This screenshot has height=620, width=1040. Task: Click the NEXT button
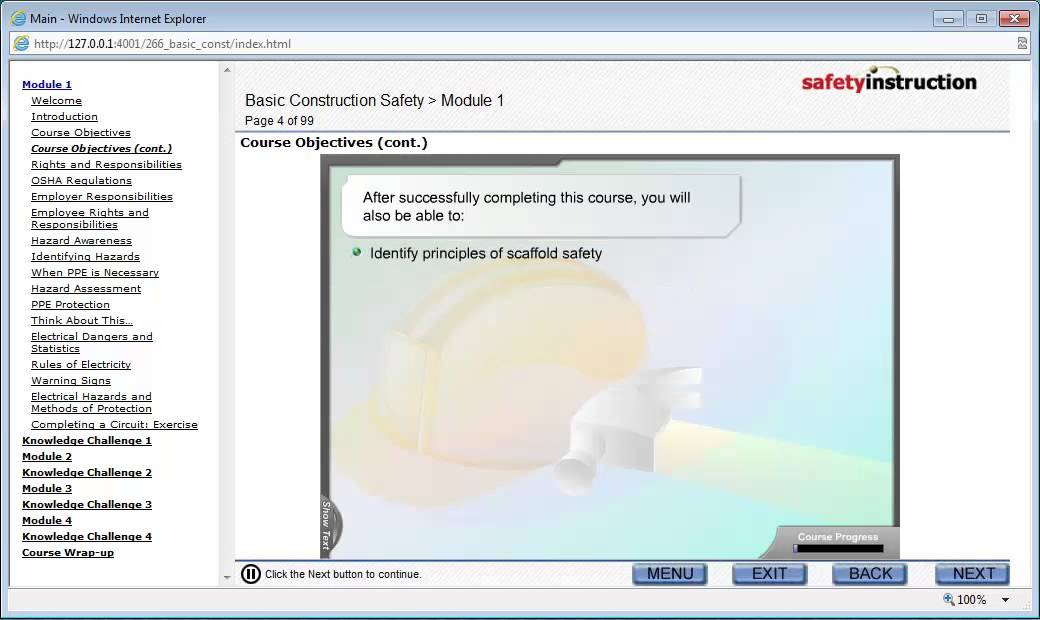[972, 574]
